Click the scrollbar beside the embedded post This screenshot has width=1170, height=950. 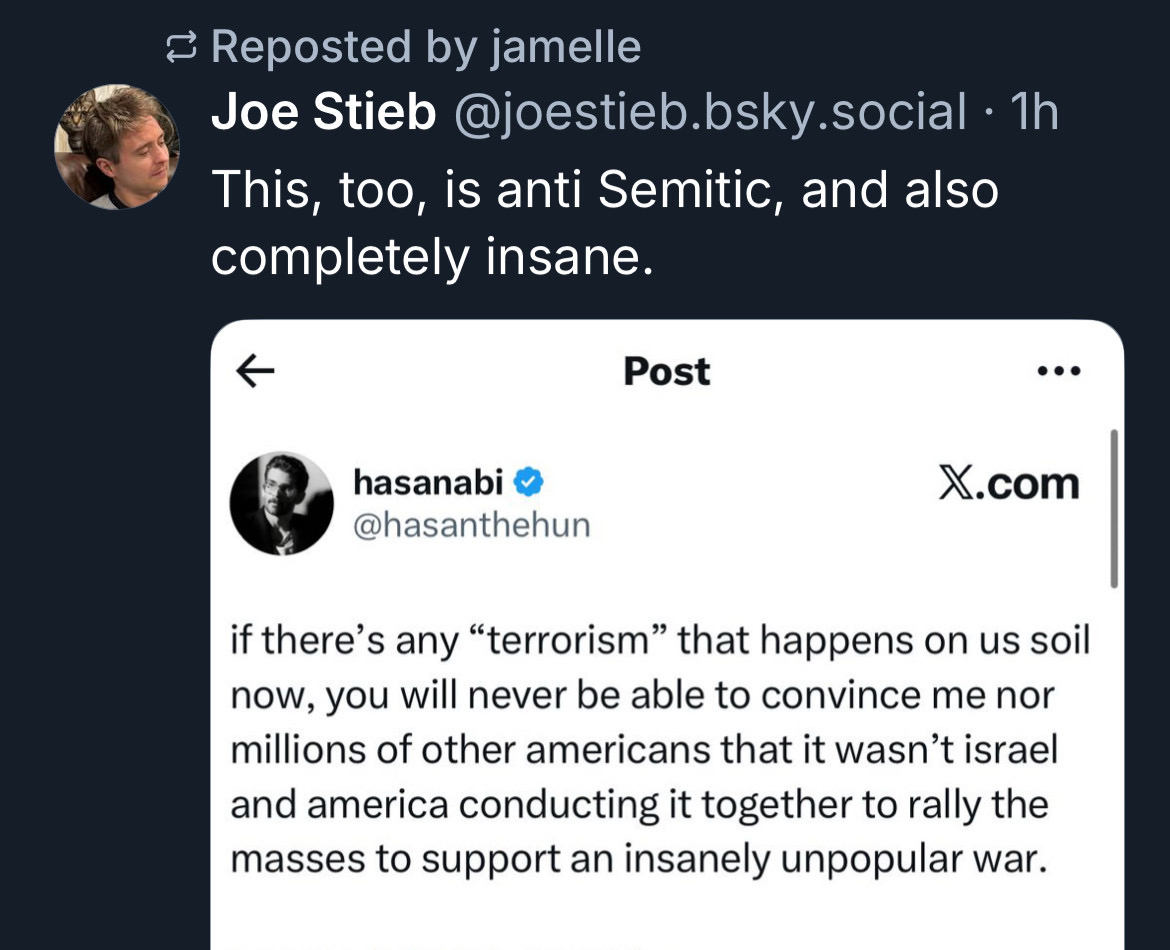pyautogui.click(x=1113, y=509)
